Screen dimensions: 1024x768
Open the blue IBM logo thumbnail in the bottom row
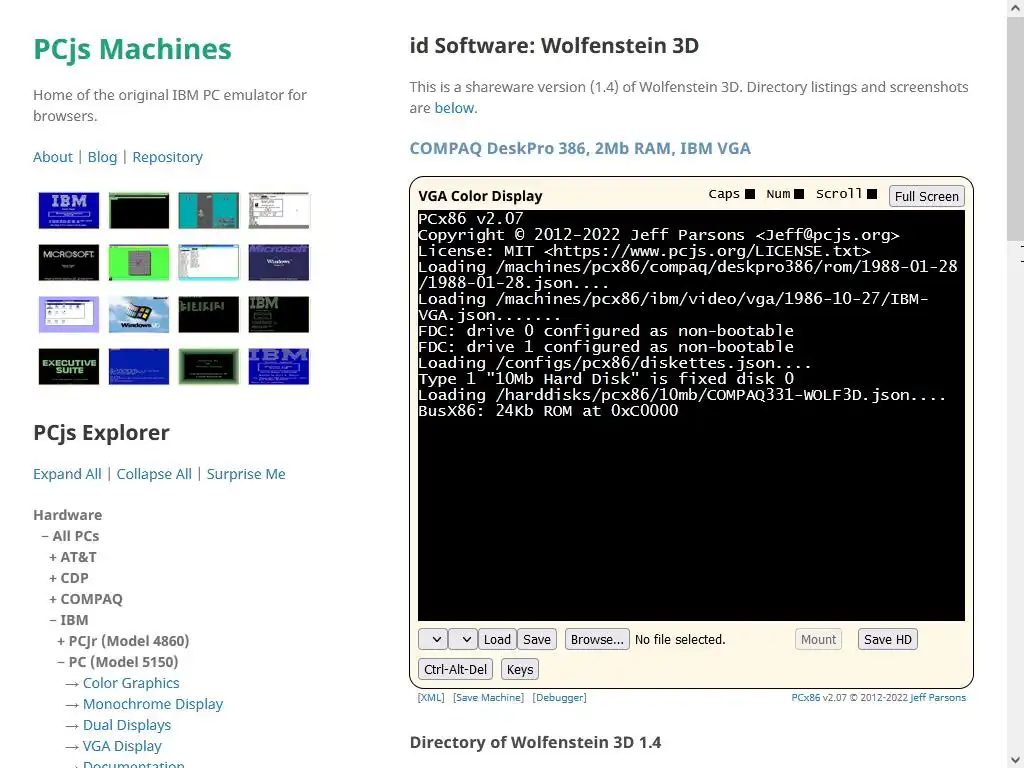pyautogui.click(x=278, y=366)
